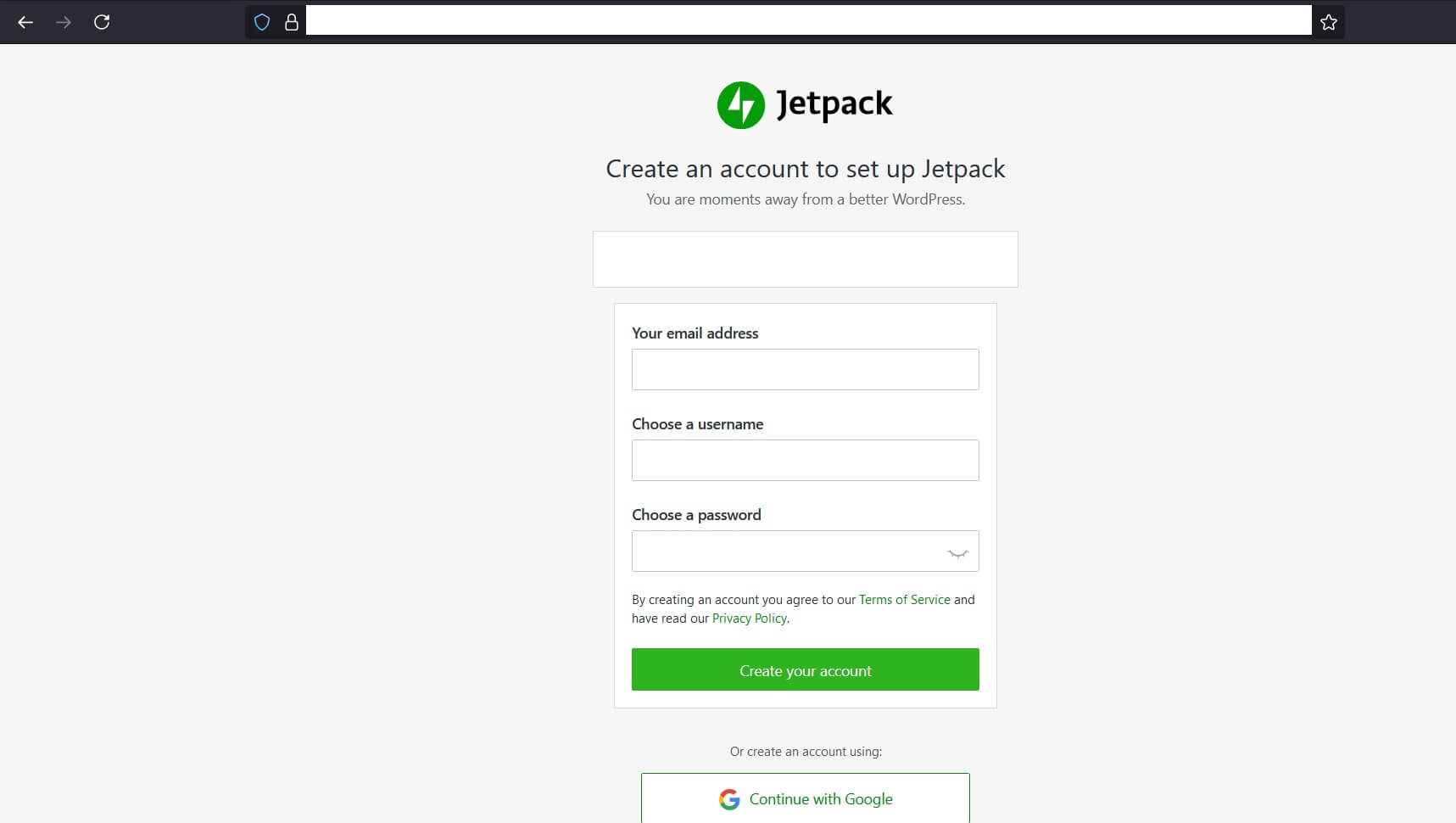Toggle password visibility eye icon

[x=958, y=553]
